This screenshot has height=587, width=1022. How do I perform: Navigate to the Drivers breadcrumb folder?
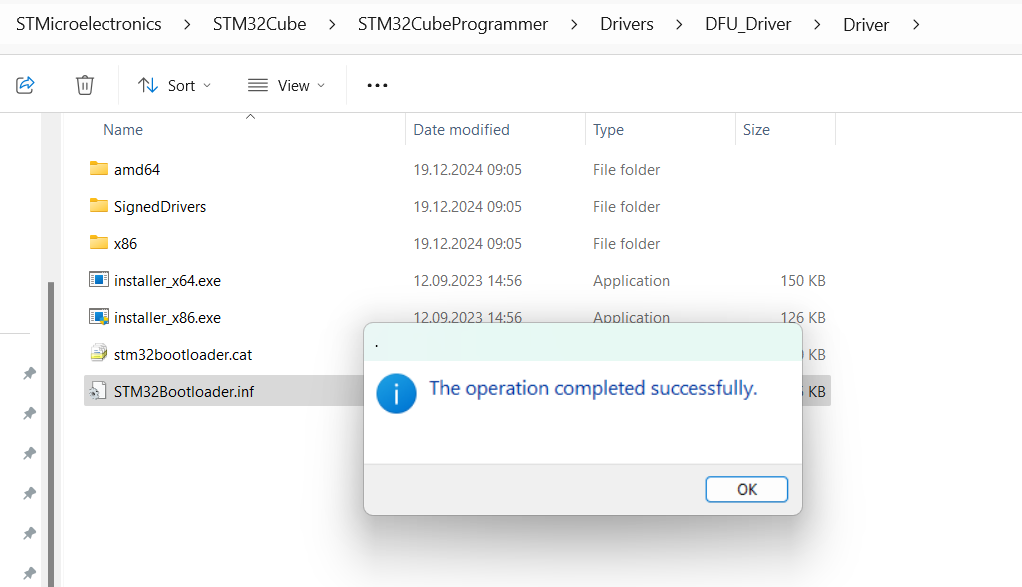[x=626, y=23]
